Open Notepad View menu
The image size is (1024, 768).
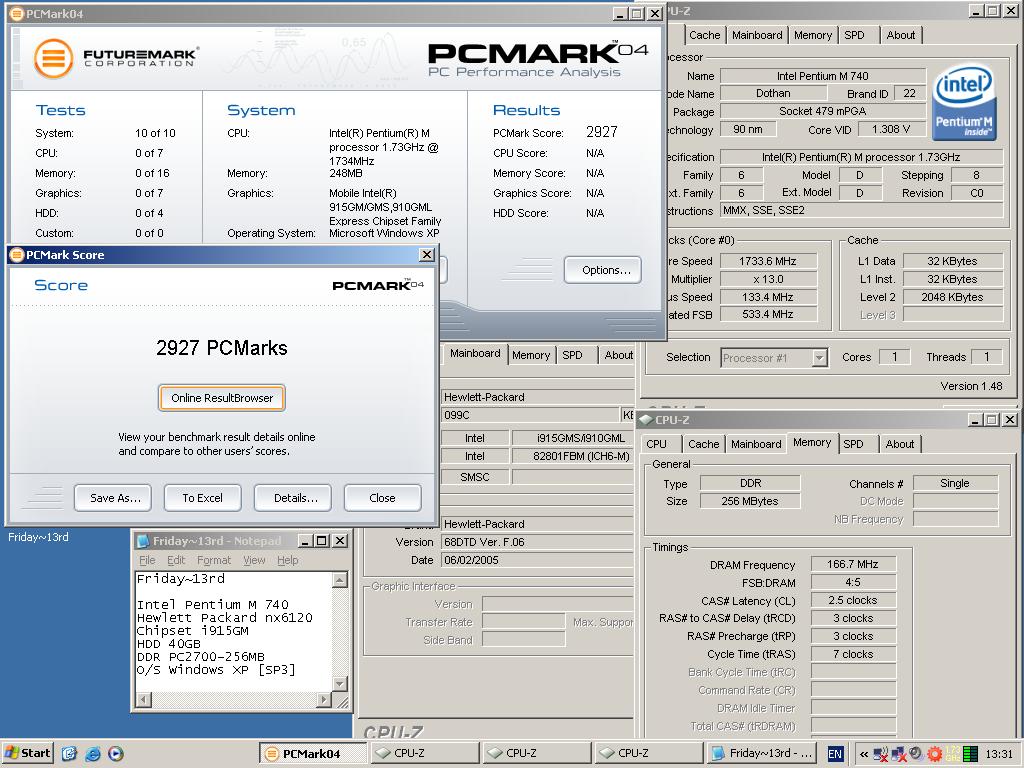[254, 560]
